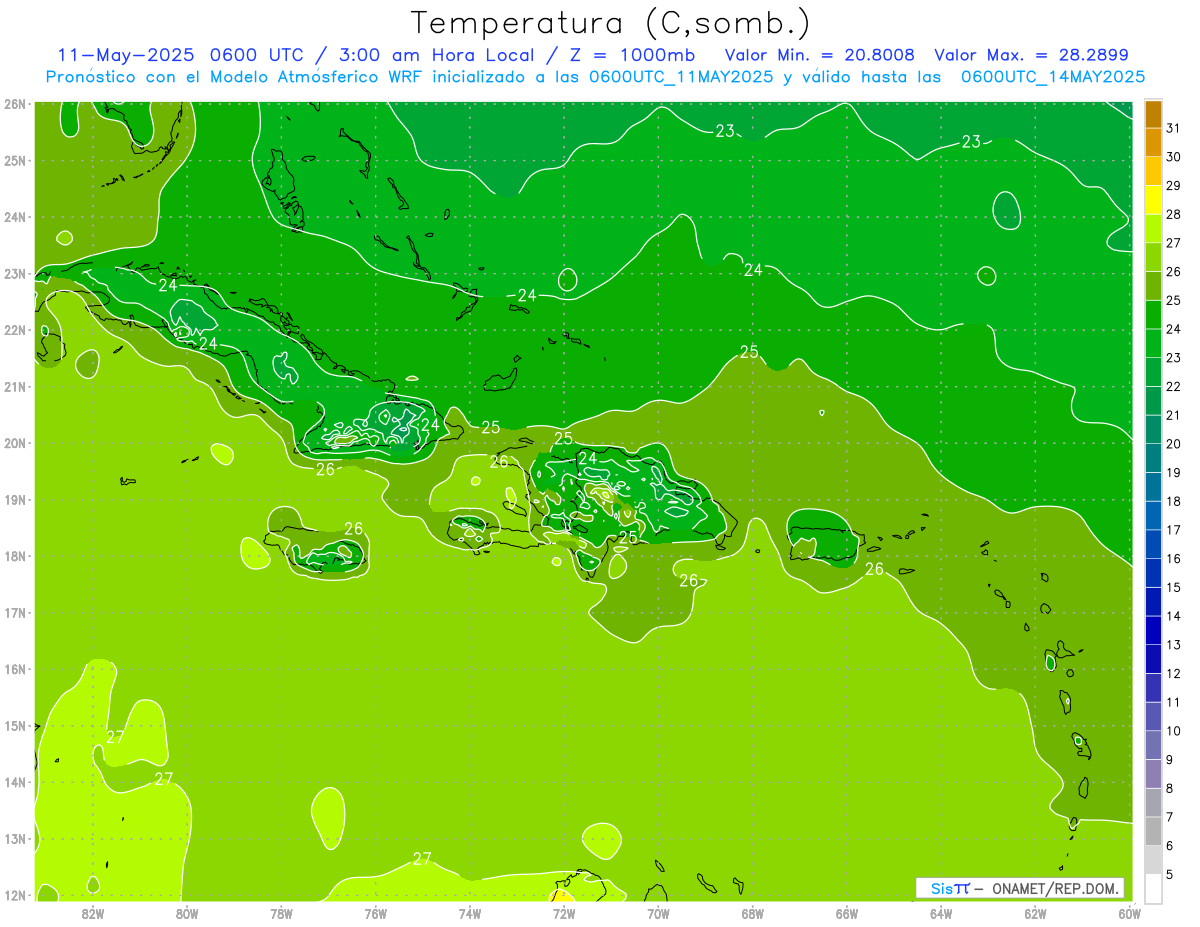Click the topmost orange-brown swatch above 31
Screen dimensions: 1200x927
point(1153,114)
